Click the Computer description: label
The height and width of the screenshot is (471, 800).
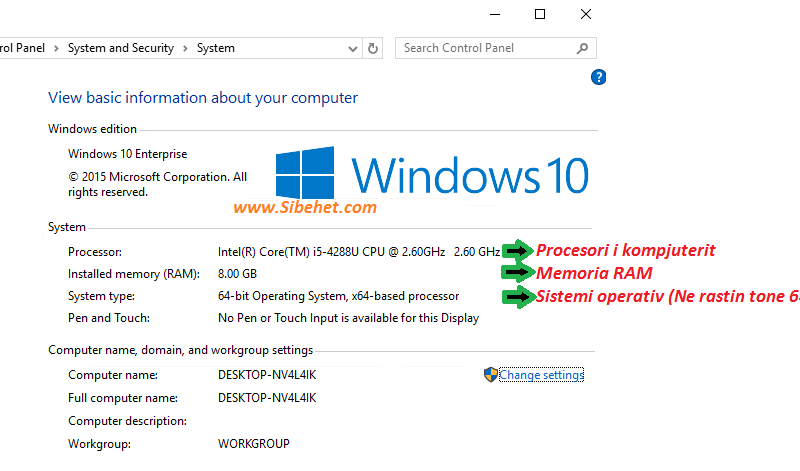128,421
